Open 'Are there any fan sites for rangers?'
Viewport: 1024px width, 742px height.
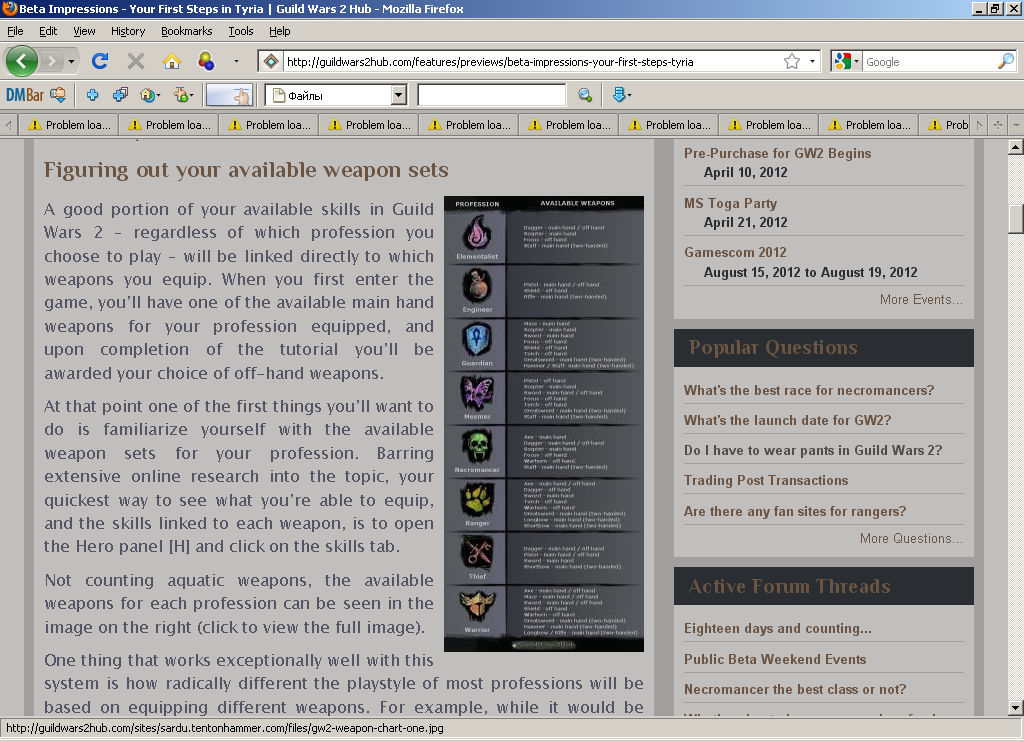795,511
